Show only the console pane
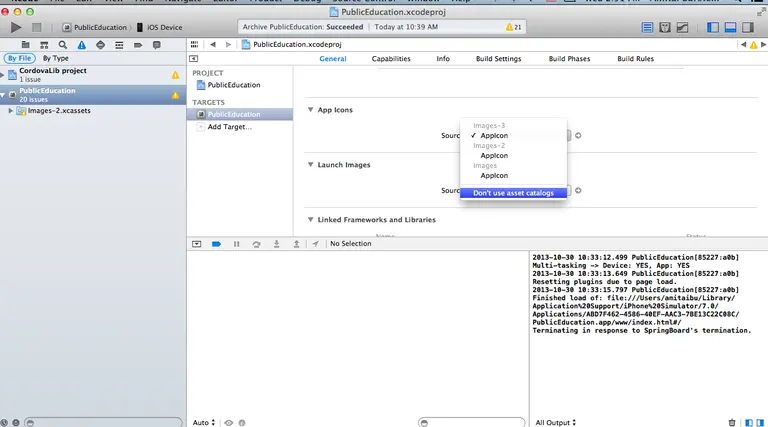The width and height of the screenshot is (768, 427). (x=760, y=422)
